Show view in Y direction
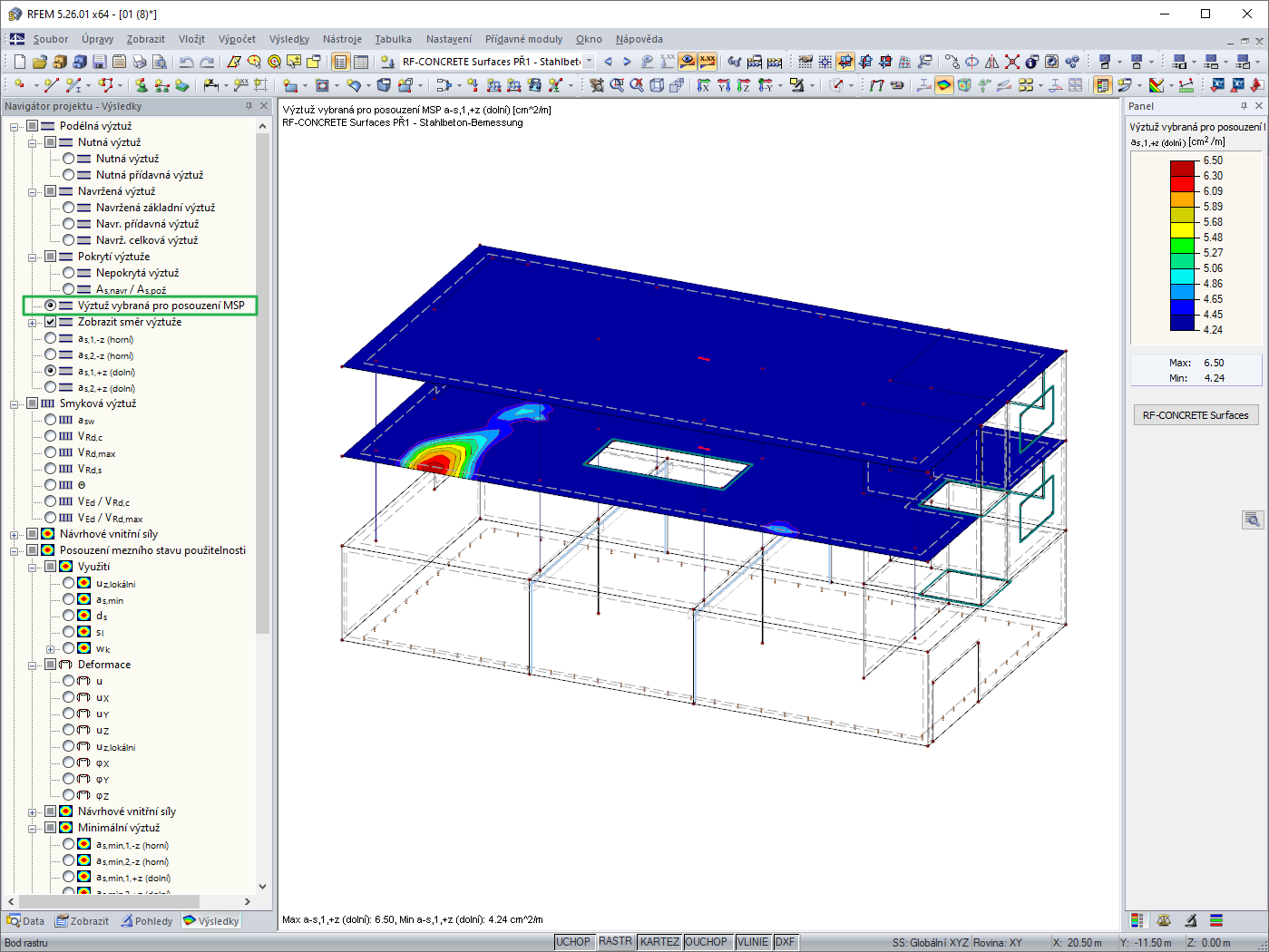 (724, 85)
